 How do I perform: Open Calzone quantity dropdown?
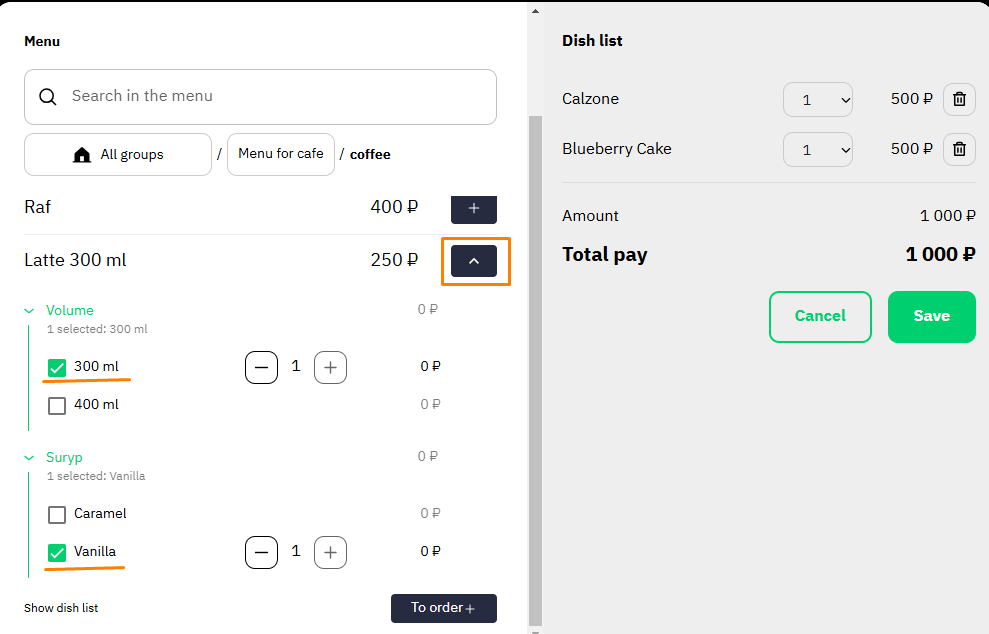(x=817, y=100)
